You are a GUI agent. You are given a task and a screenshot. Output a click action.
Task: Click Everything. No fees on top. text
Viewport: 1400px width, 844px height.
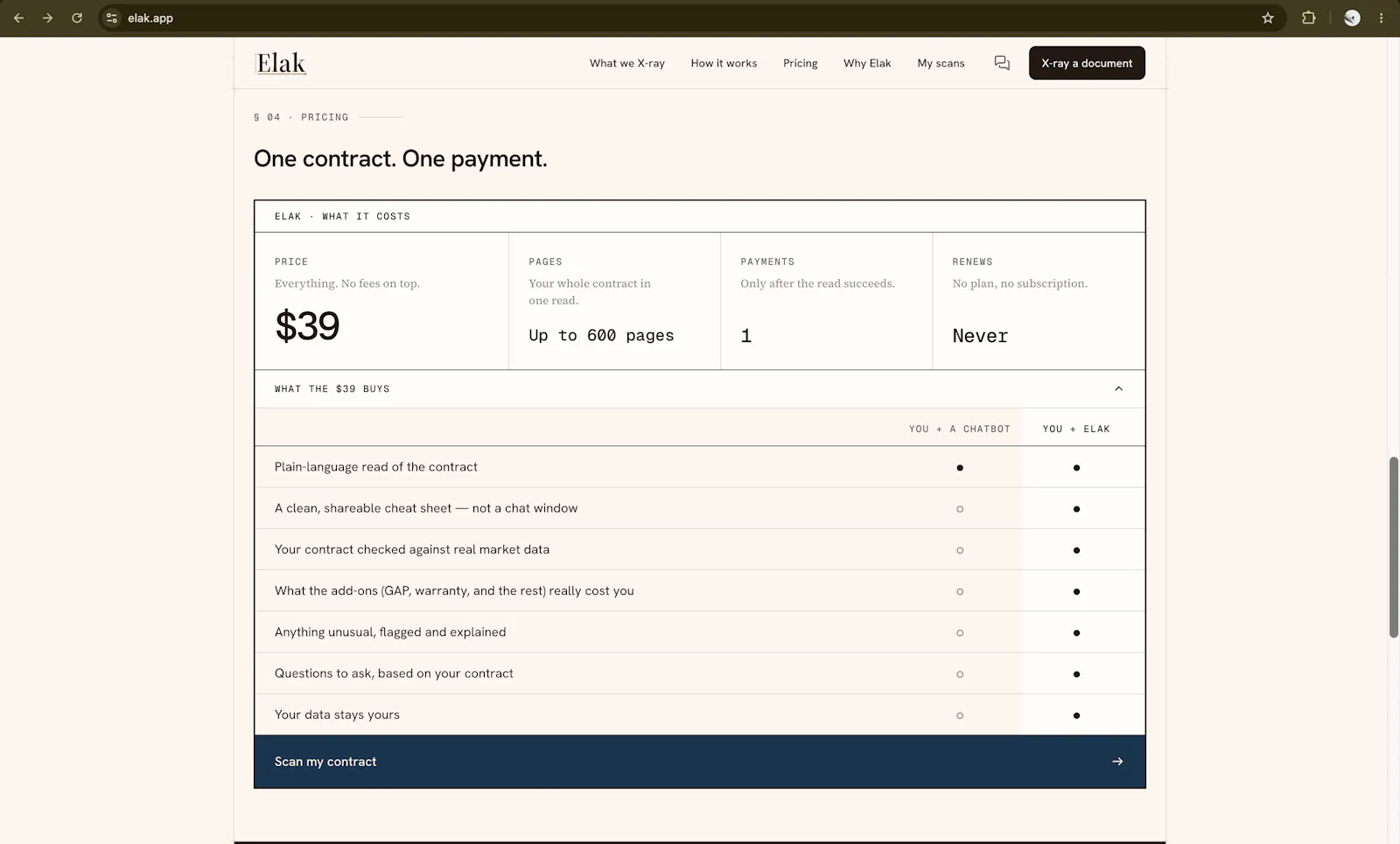coord(347,283)
